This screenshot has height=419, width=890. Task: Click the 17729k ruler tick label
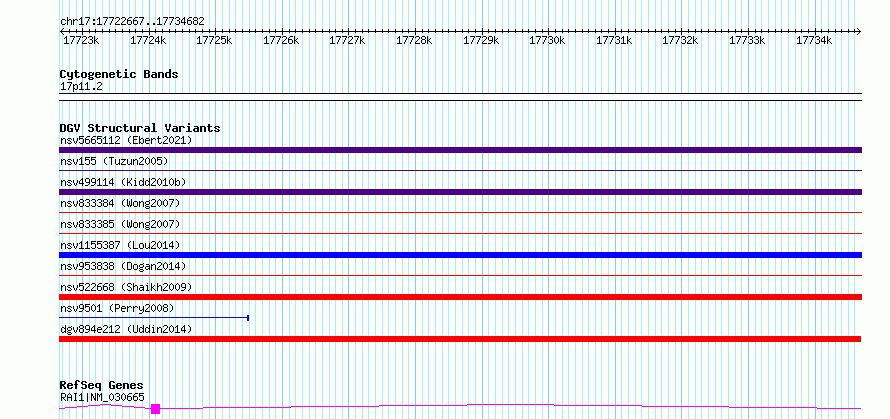click(x=481, y=40)
